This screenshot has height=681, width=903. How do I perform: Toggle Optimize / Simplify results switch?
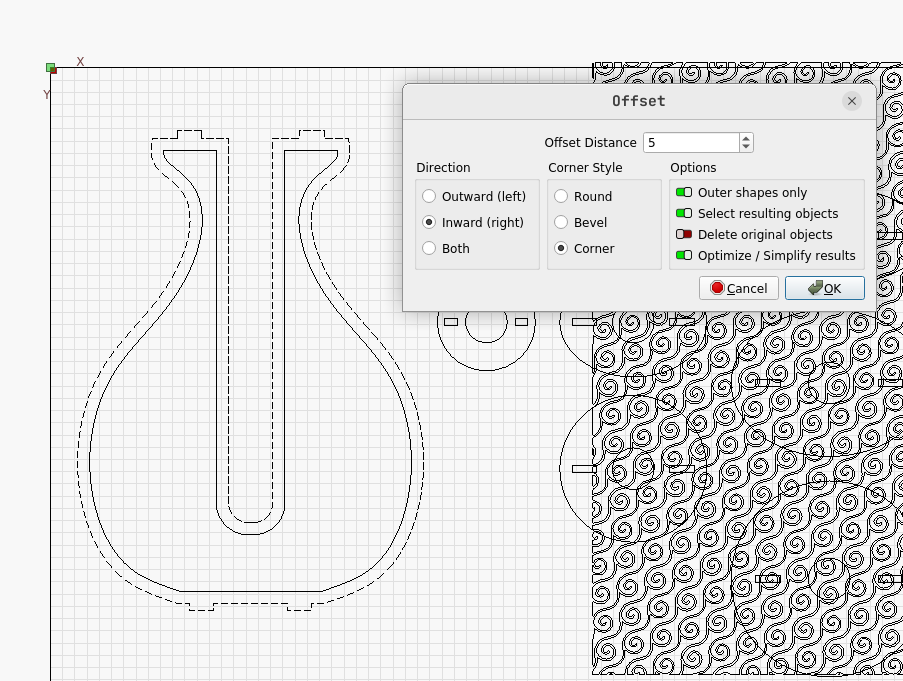(684, 256)
